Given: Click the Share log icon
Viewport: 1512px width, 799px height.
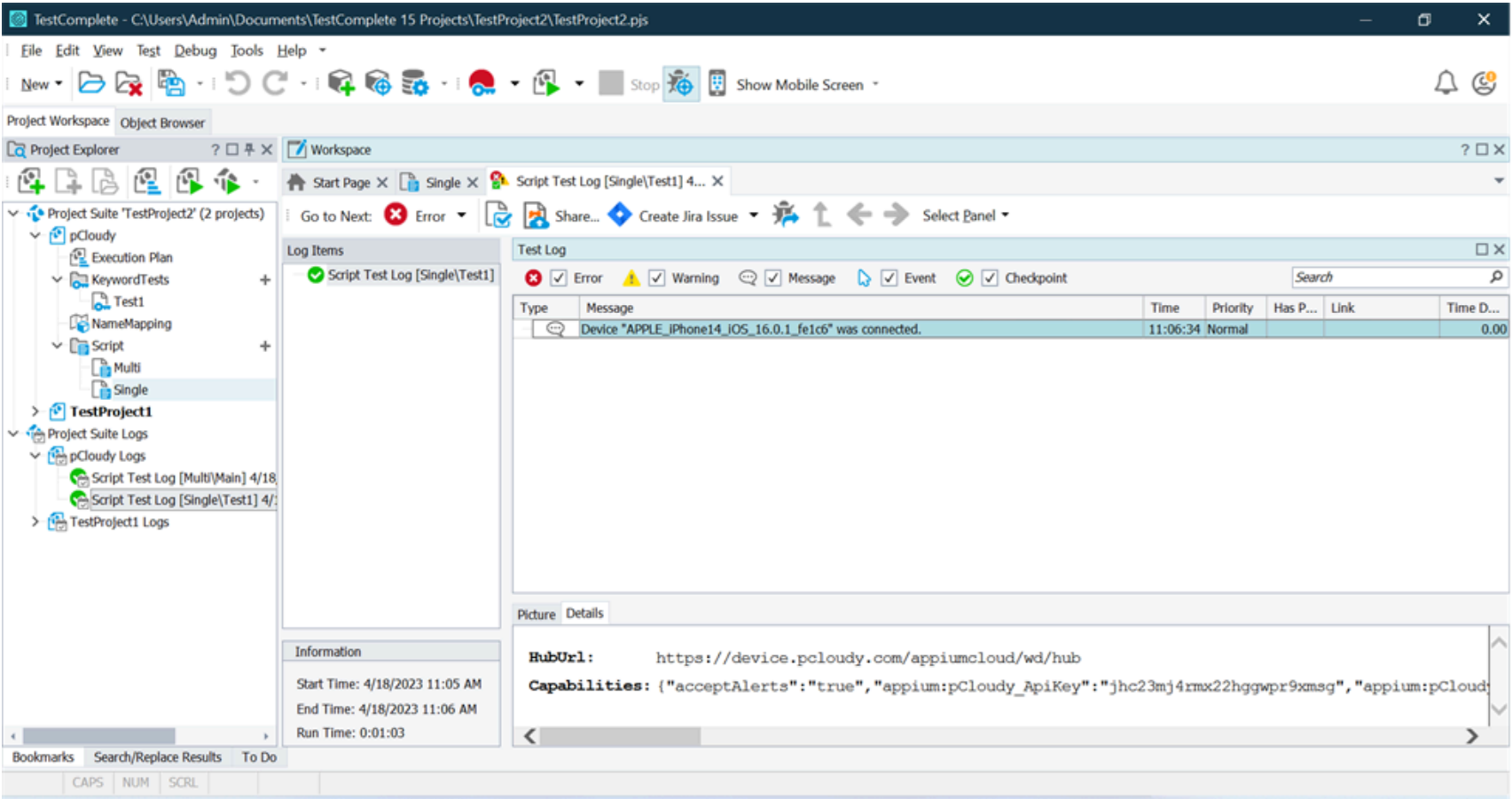Looking at the screenshot, I should click(x=536, y=215).
